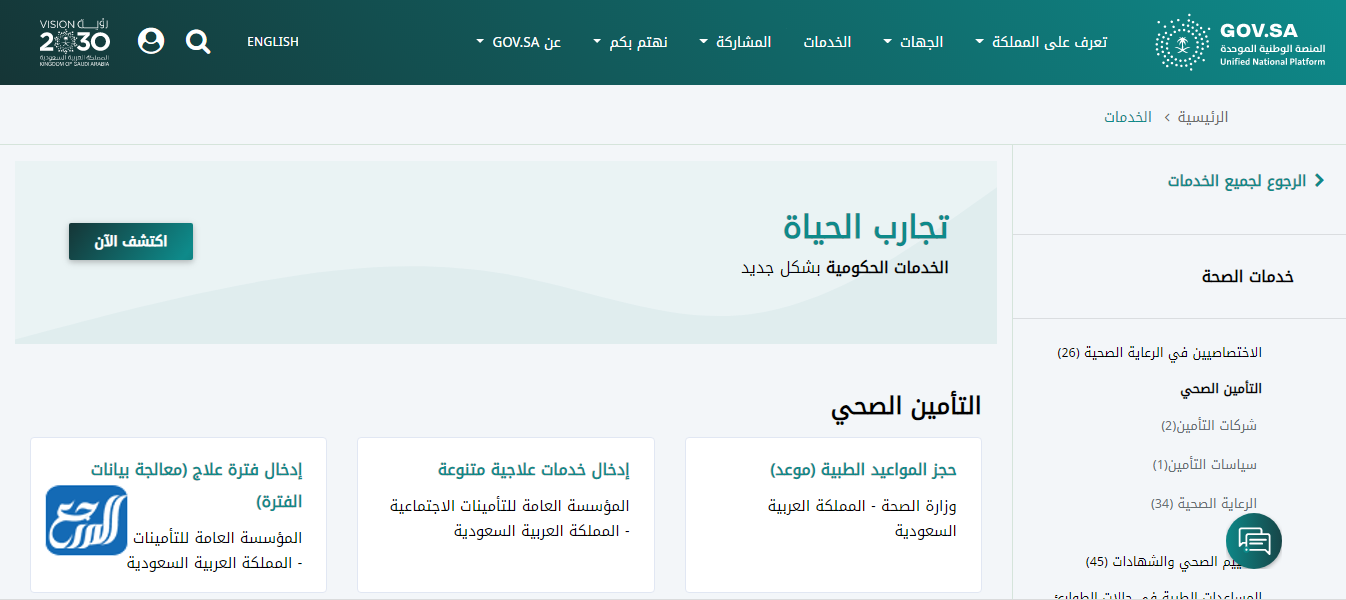Open the search icon in the header

[x=198, y=41]
